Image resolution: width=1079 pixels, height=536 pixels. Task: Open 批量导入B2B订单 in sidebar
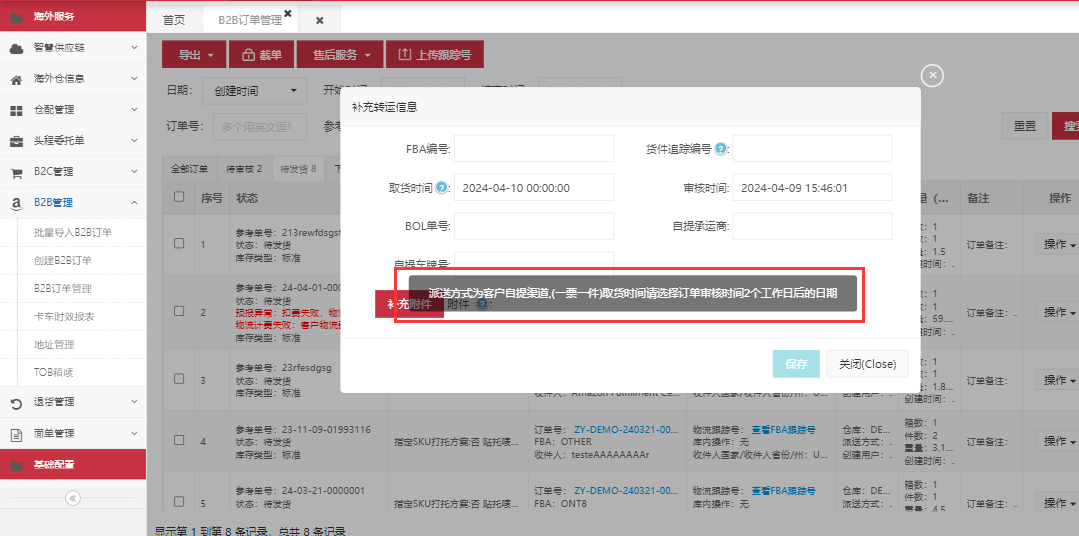pyautogui.click(x=73, y=233)
